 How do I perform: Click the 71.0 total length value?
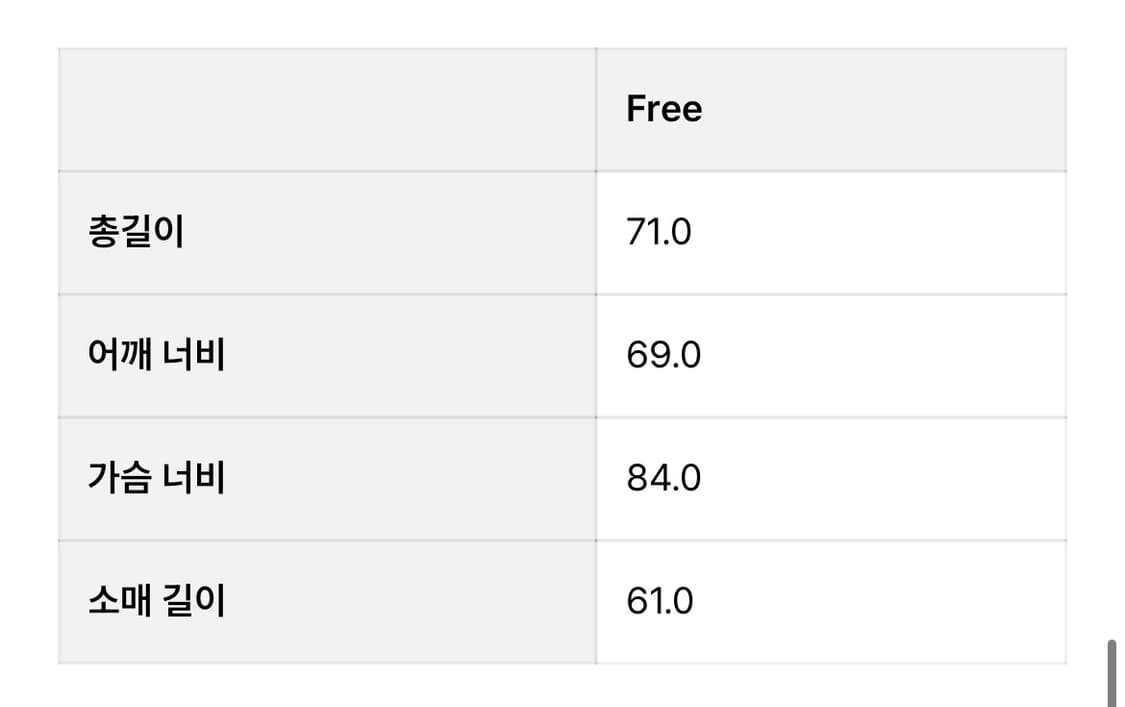click(x=659, y=233)
